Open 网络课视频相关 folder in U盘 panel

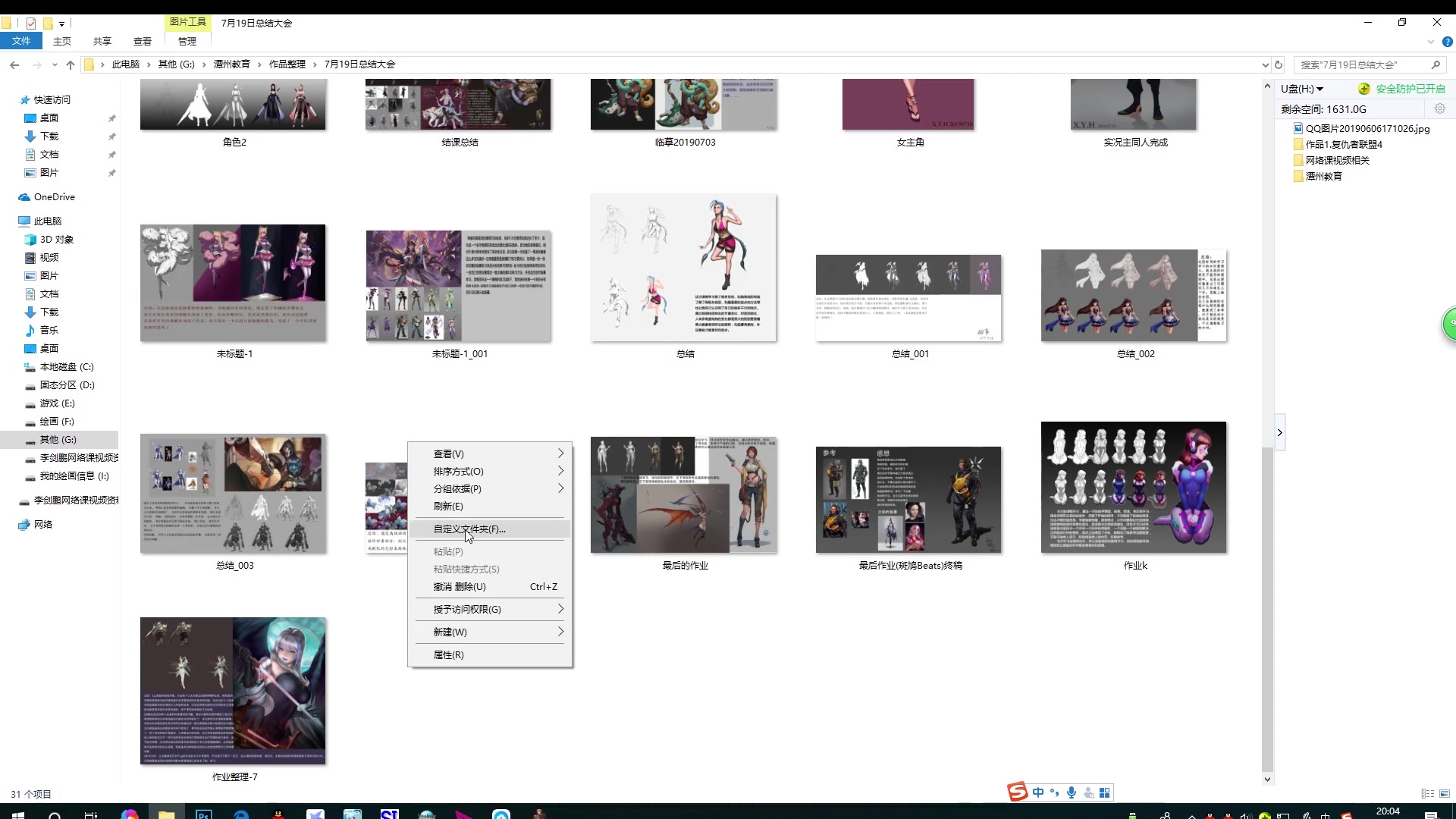[x=1331, y=160]
